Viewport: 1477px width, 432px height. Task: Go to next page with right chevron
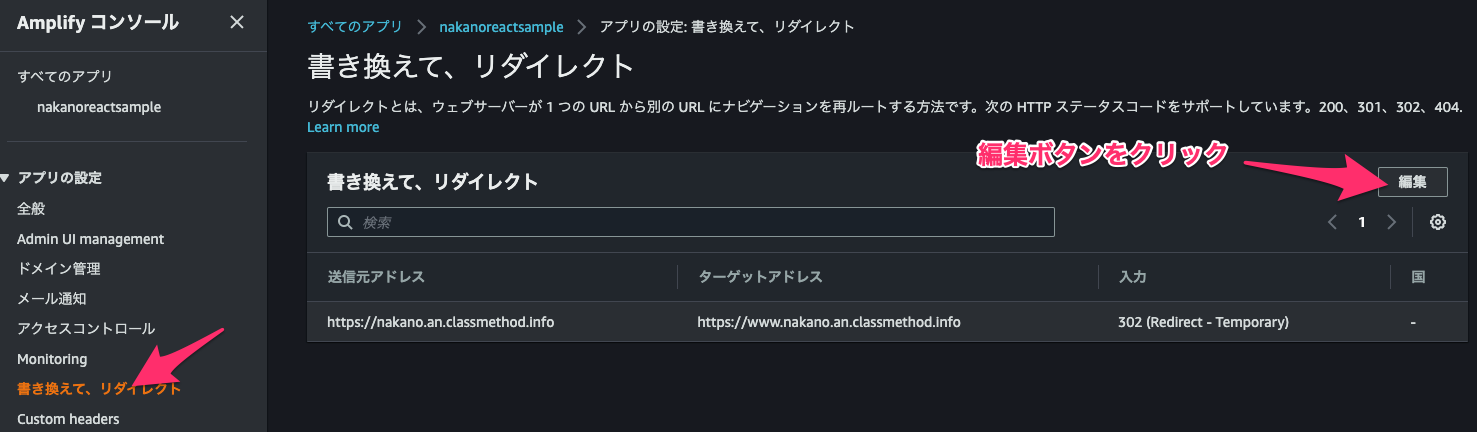1391,223
